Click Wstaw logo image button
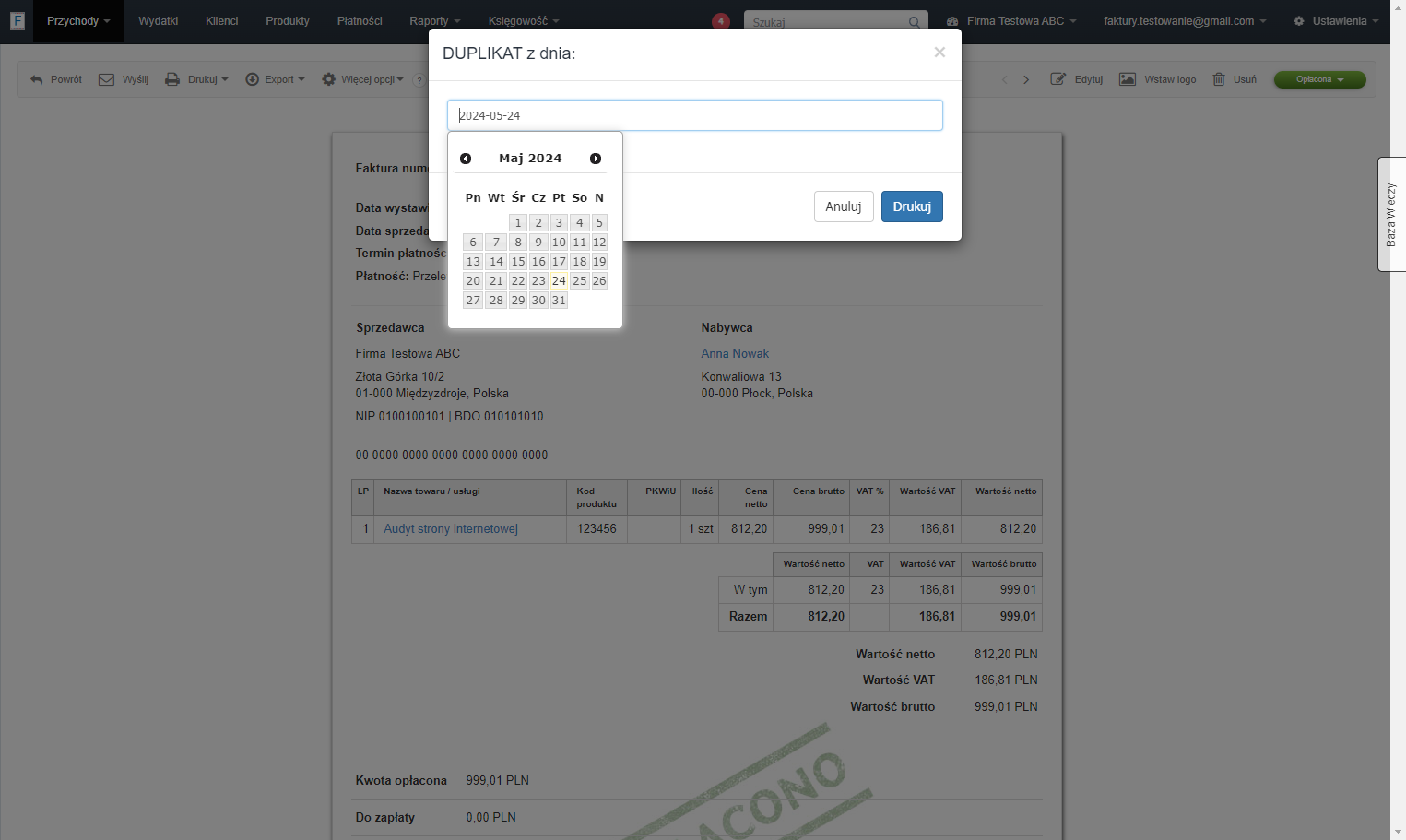Screen dimensions: 1406x840 click(1158, 79)
